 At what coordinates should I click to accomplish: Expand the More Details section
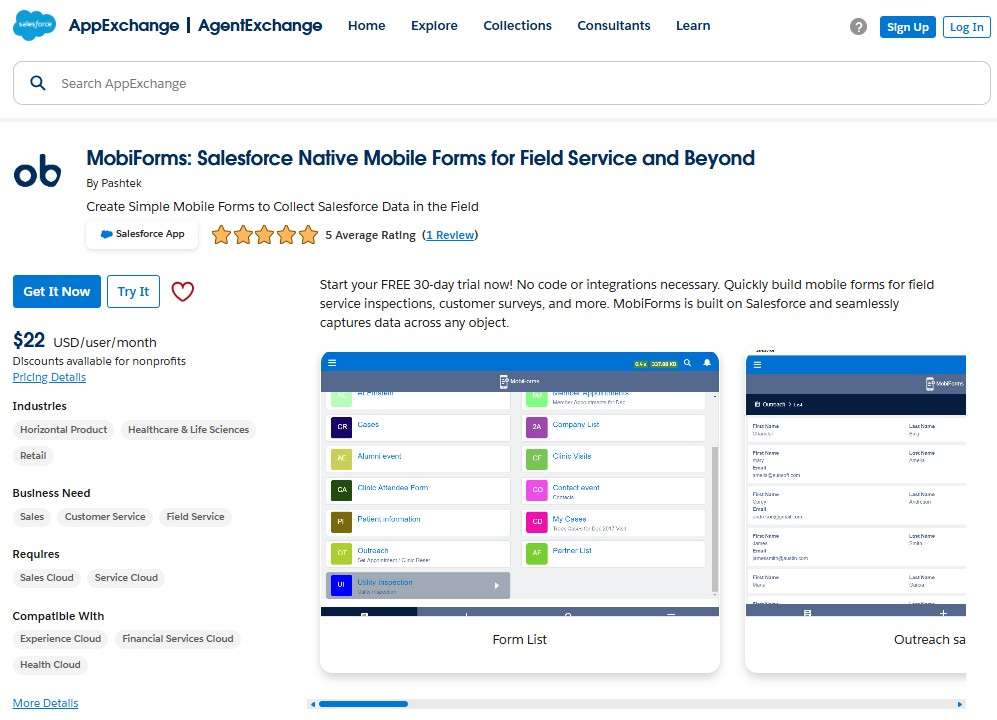click(x=45, y=702)
